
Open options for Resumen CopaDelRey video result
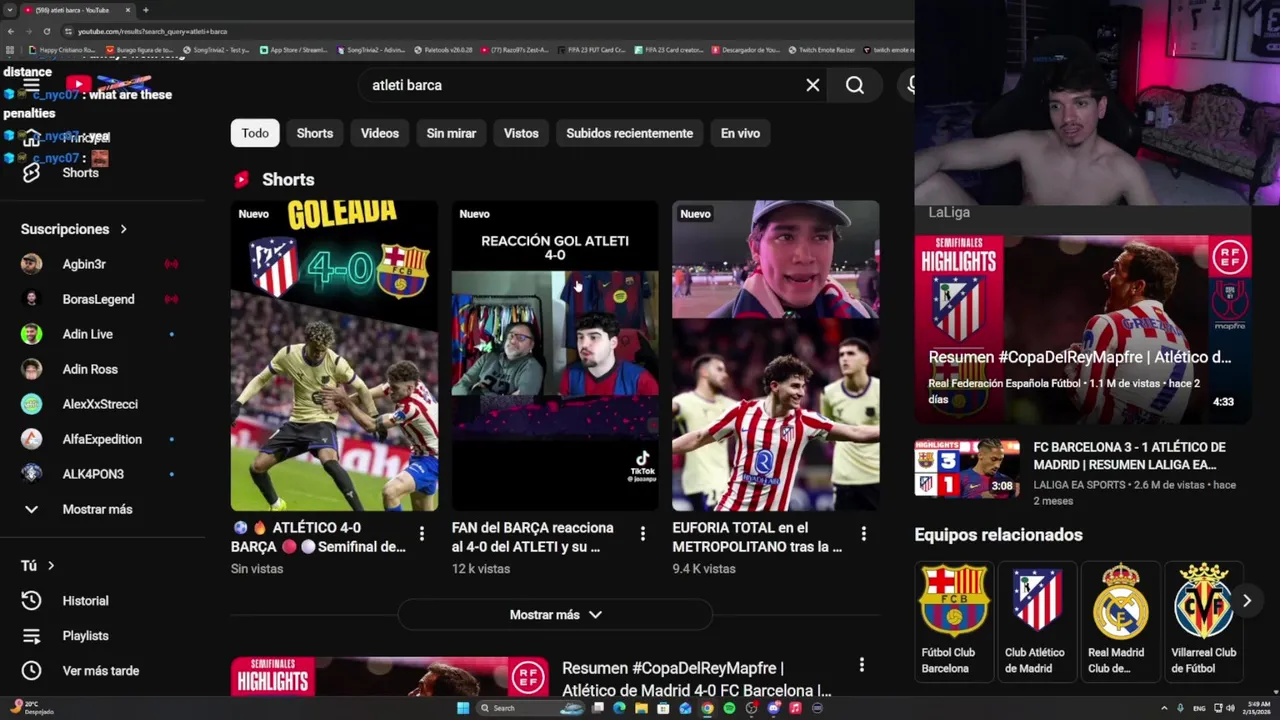[862, 665]
